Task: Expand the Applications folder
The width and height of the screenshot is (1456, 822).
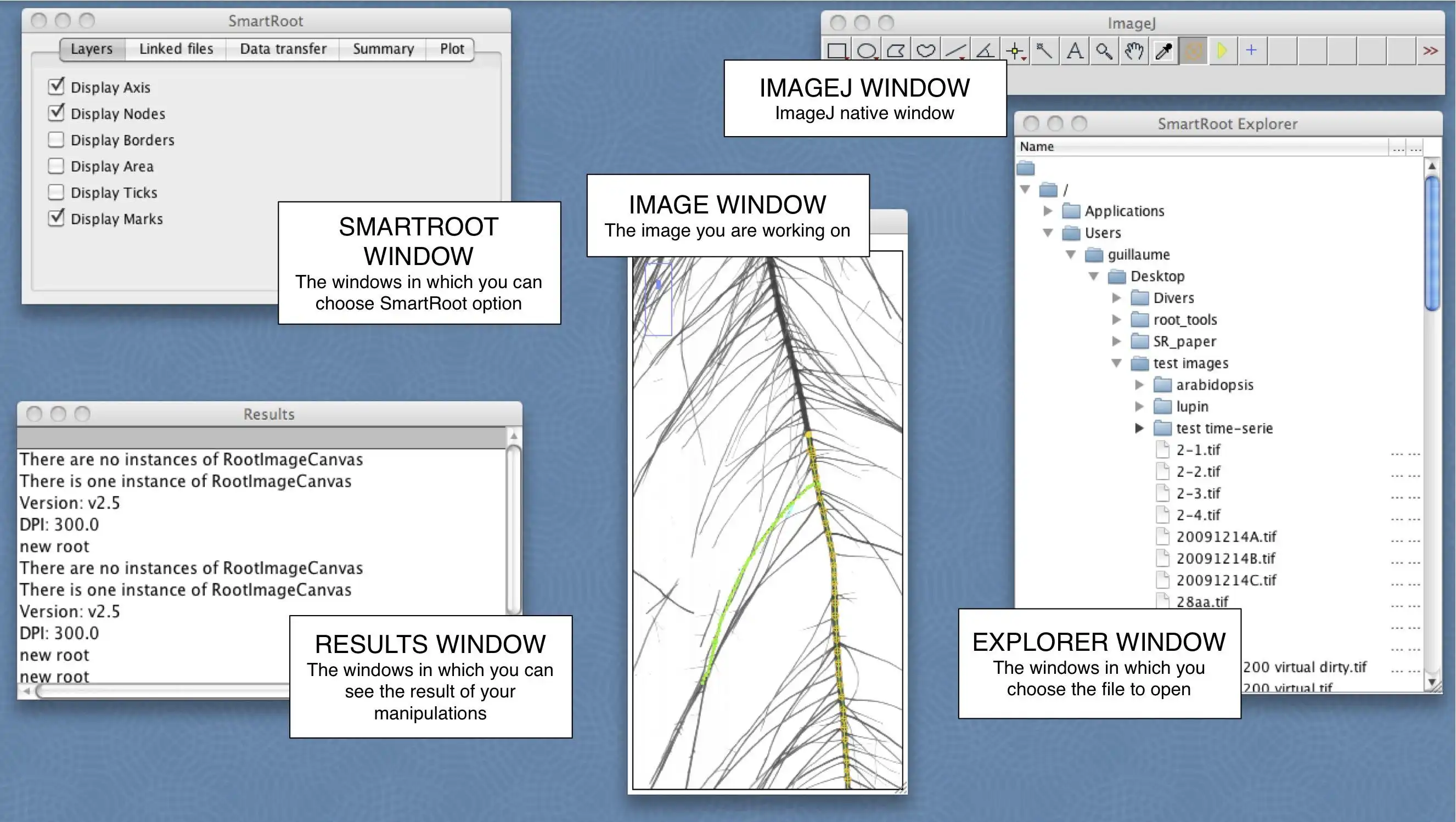Action: [1047, 211]
